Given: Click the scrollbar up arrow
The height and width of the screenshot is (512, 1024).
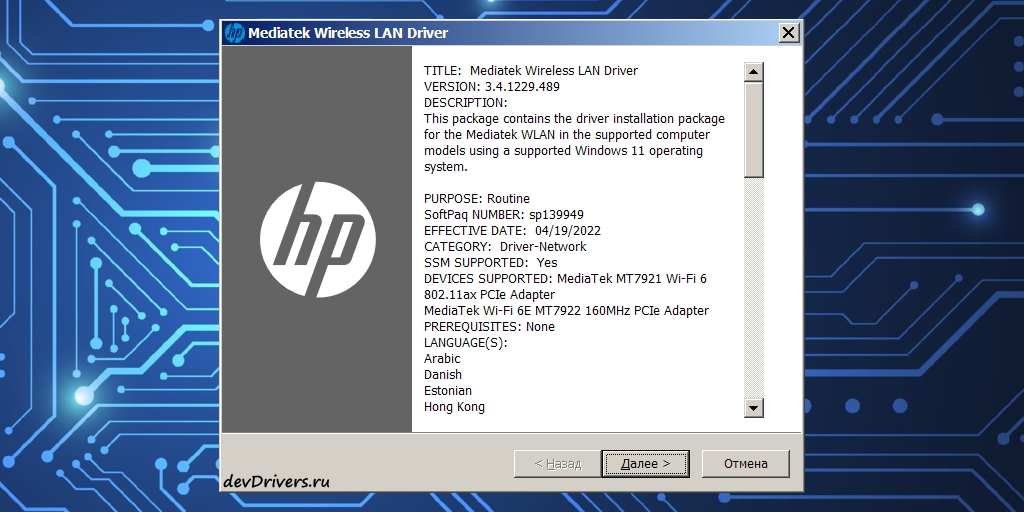Looking at the screenshot, I should (x=754, y=72).
